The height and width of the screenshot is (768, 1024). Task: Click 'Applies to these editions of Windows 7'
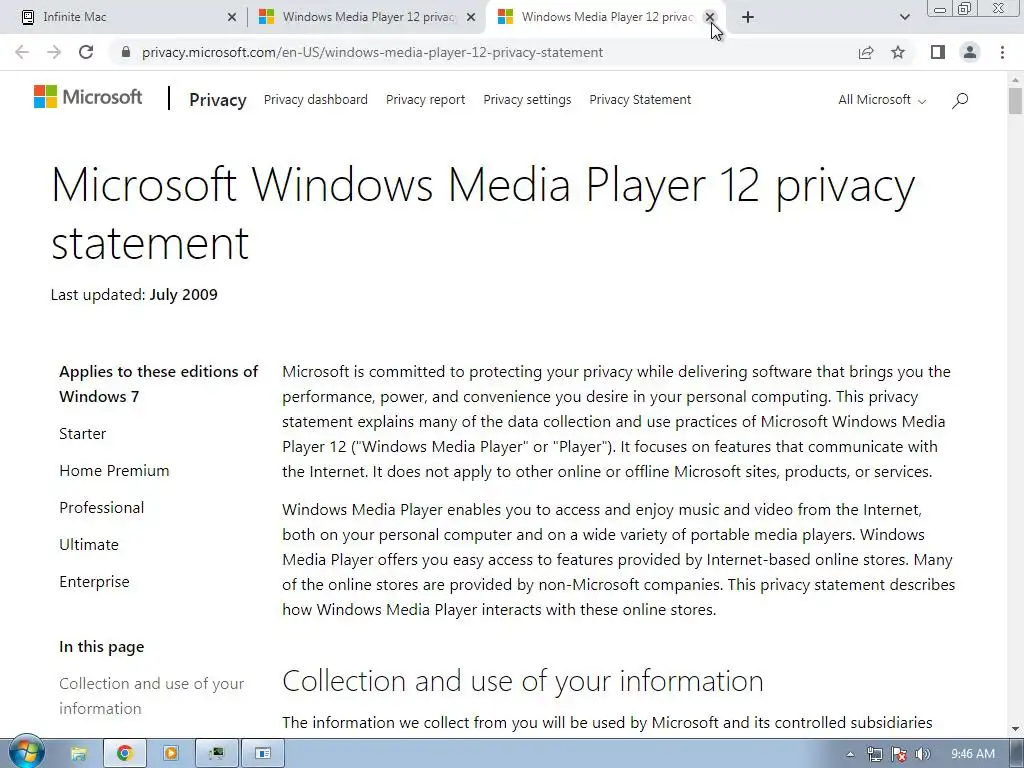[x=159, y=384]
